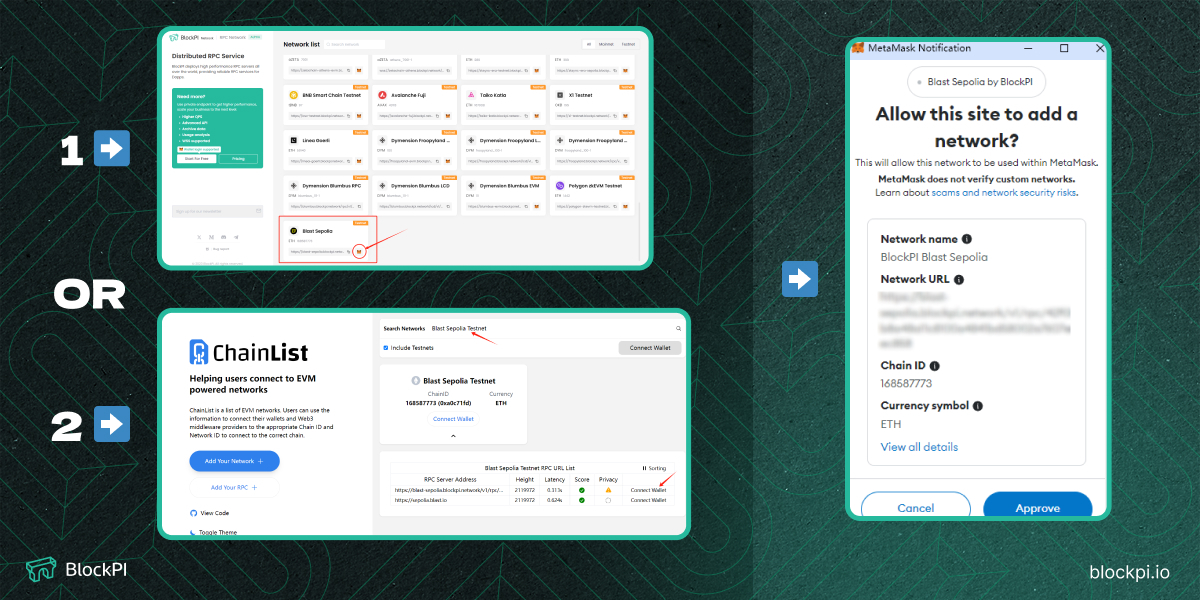Click privacy warning icon in blockpi RPC row
This screenshot has height=600, width=1200.
(x=608, y=490)
